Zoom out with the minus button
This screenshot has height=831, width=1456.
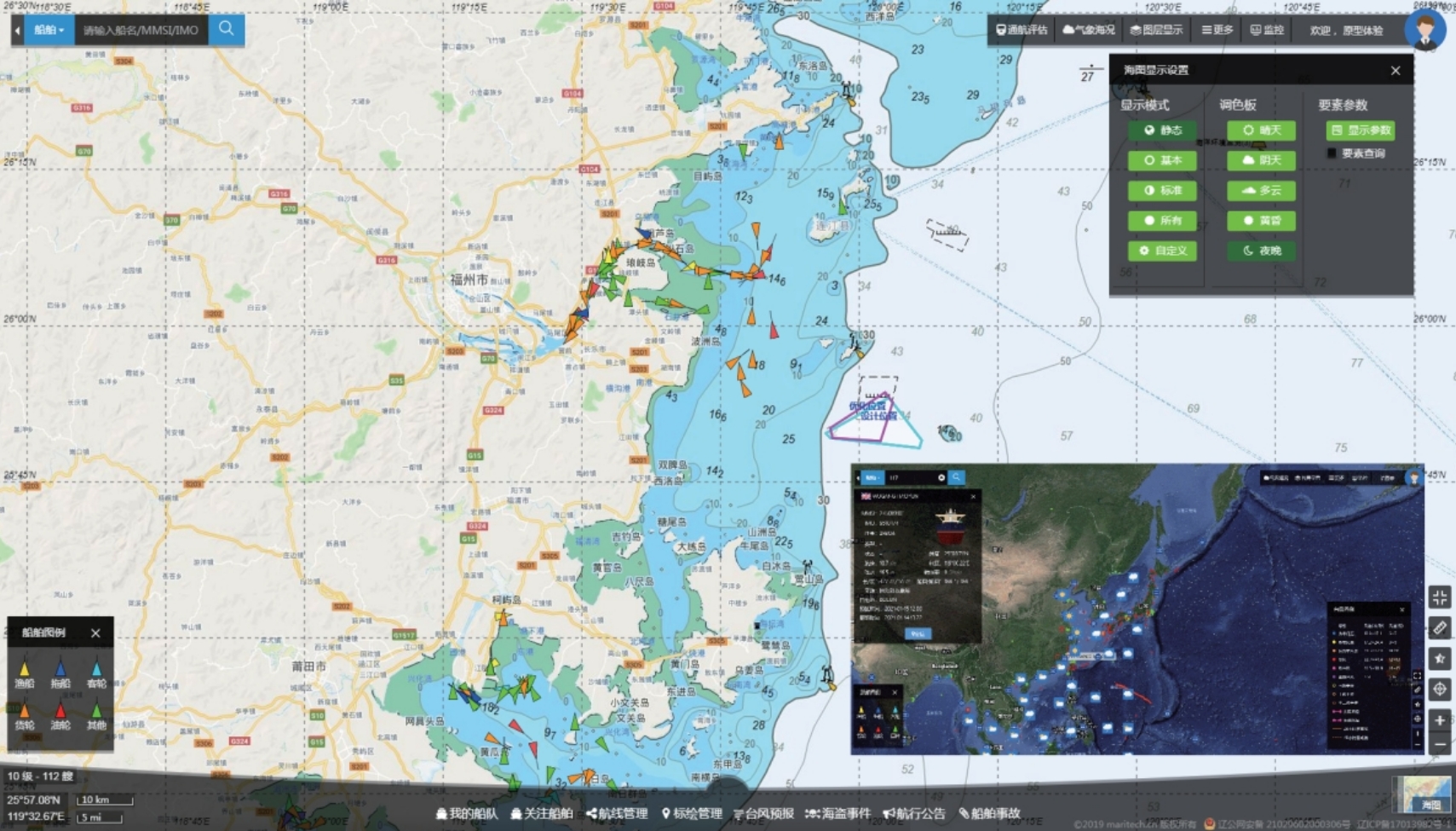pos(1440,745)
